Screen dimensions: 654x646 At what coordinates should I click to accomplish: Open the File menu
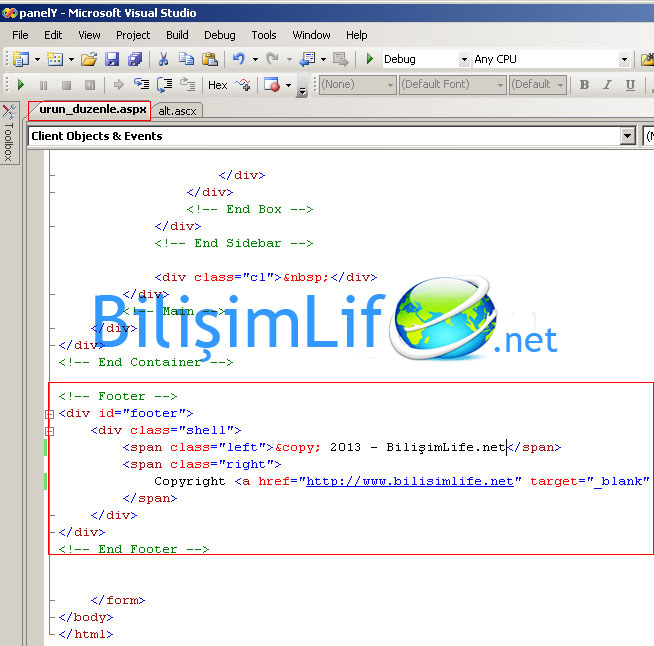(20, 35)
